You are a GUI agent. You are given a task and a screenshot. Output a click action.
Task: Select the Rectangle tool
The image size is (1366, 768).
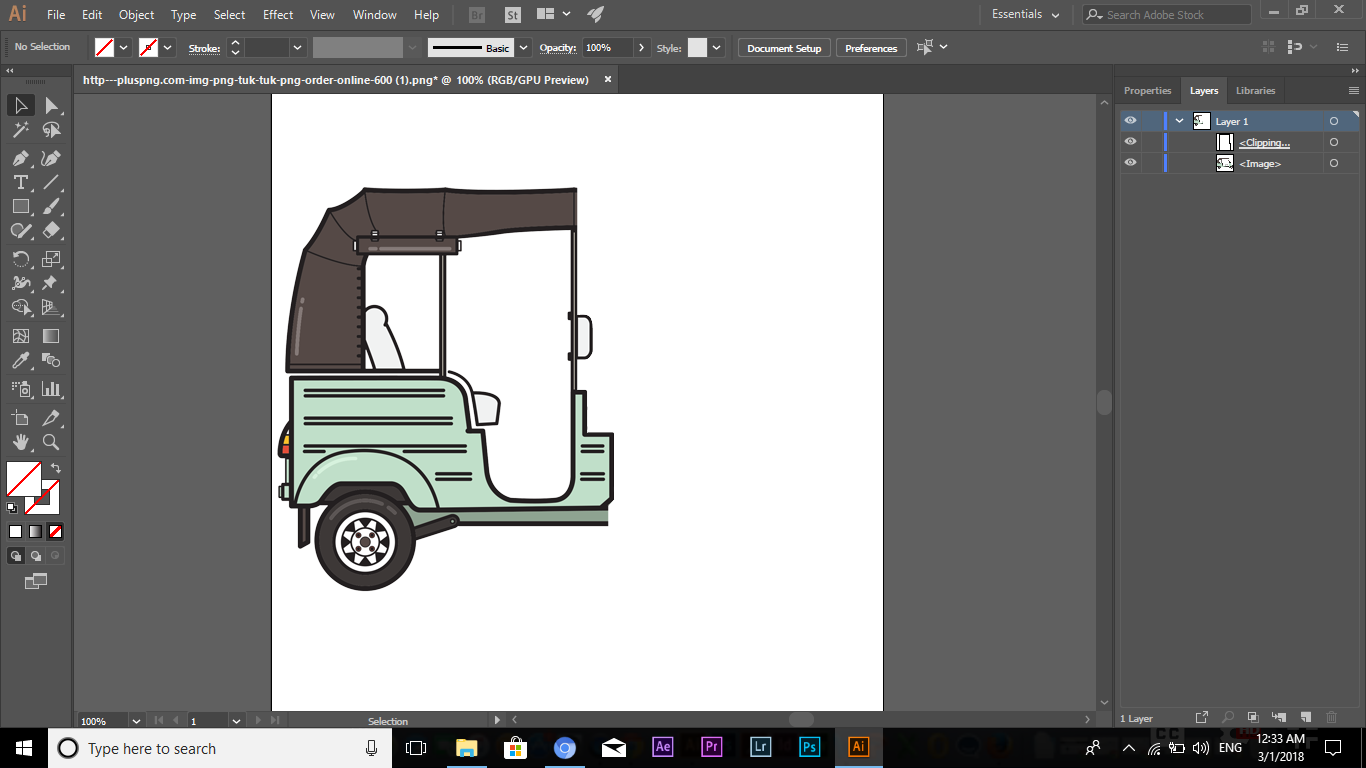(x=21, y=206)
